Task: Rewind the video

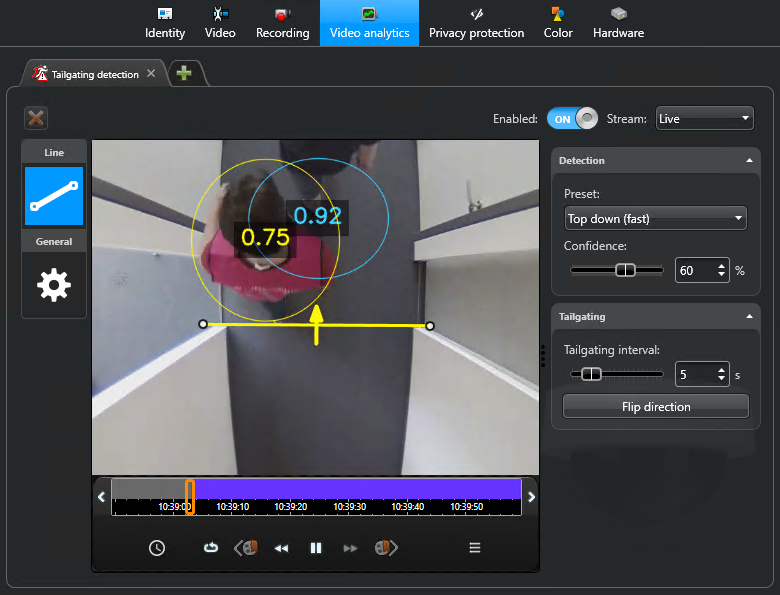Action: tap(282, 548)
